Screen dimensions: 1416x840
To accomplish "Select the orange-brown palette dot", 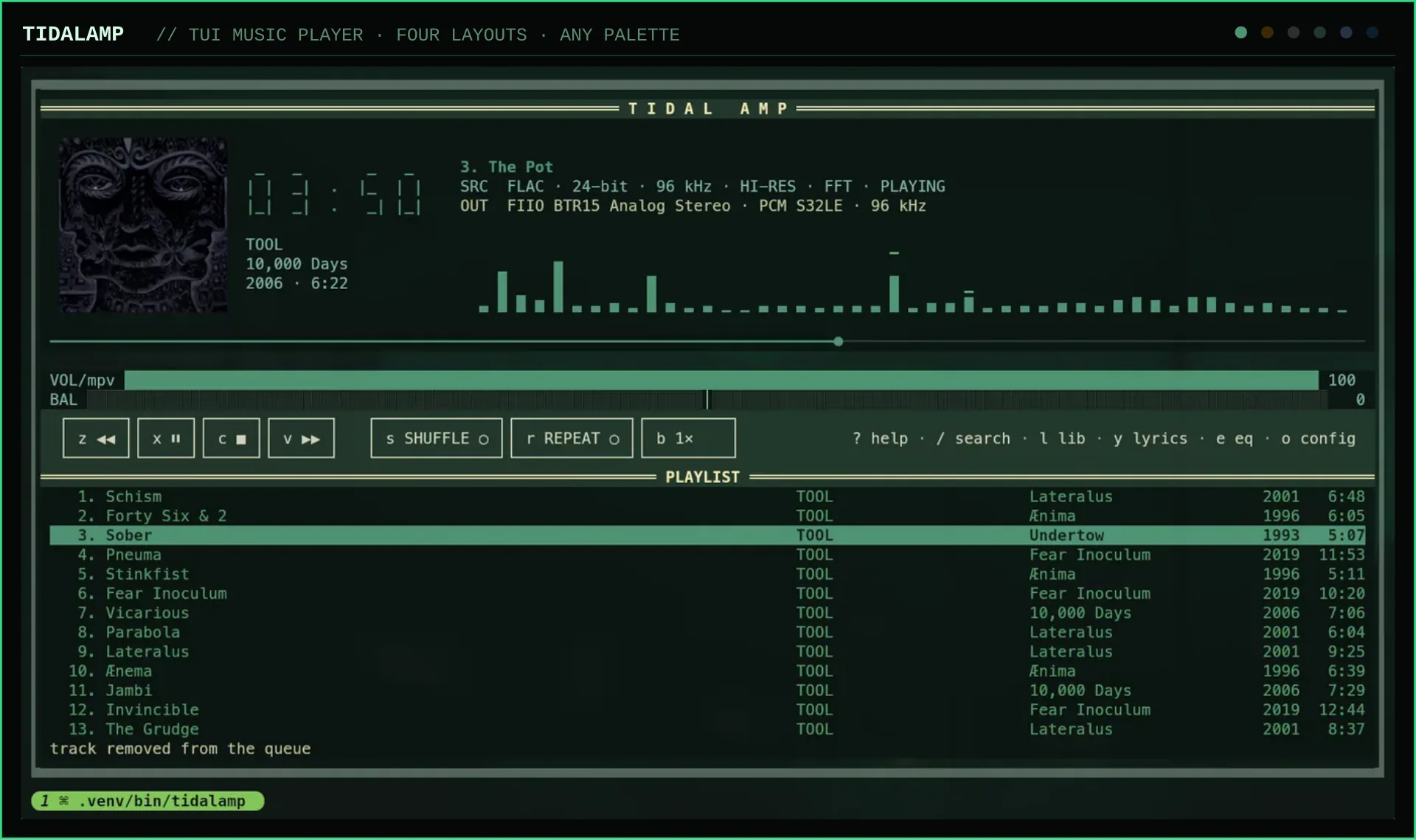I will pyautogui.click(x=1267, y=32).
